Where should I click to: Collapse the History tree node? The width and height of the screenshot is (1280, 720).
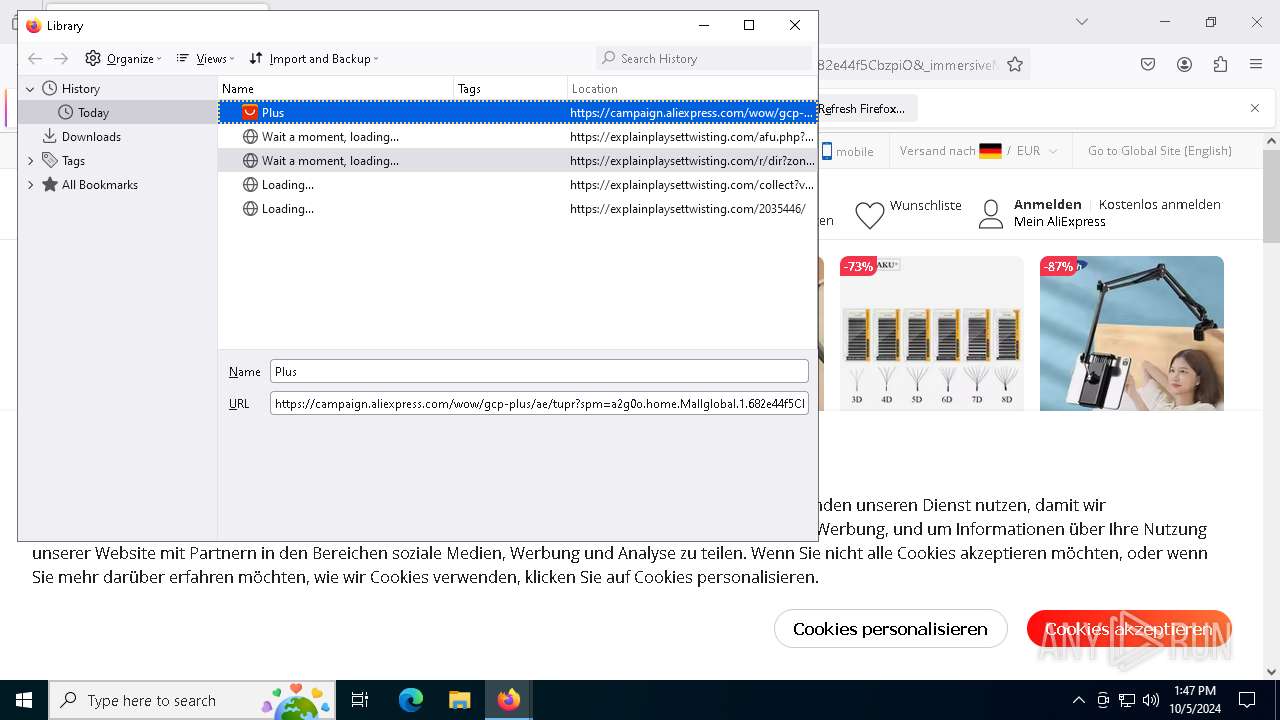(30, 89)
